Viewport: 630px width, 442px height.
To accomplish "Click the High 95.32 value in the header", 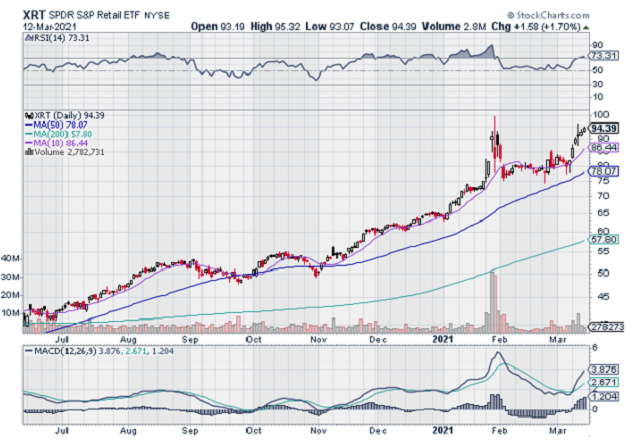I will coord(275,27).
